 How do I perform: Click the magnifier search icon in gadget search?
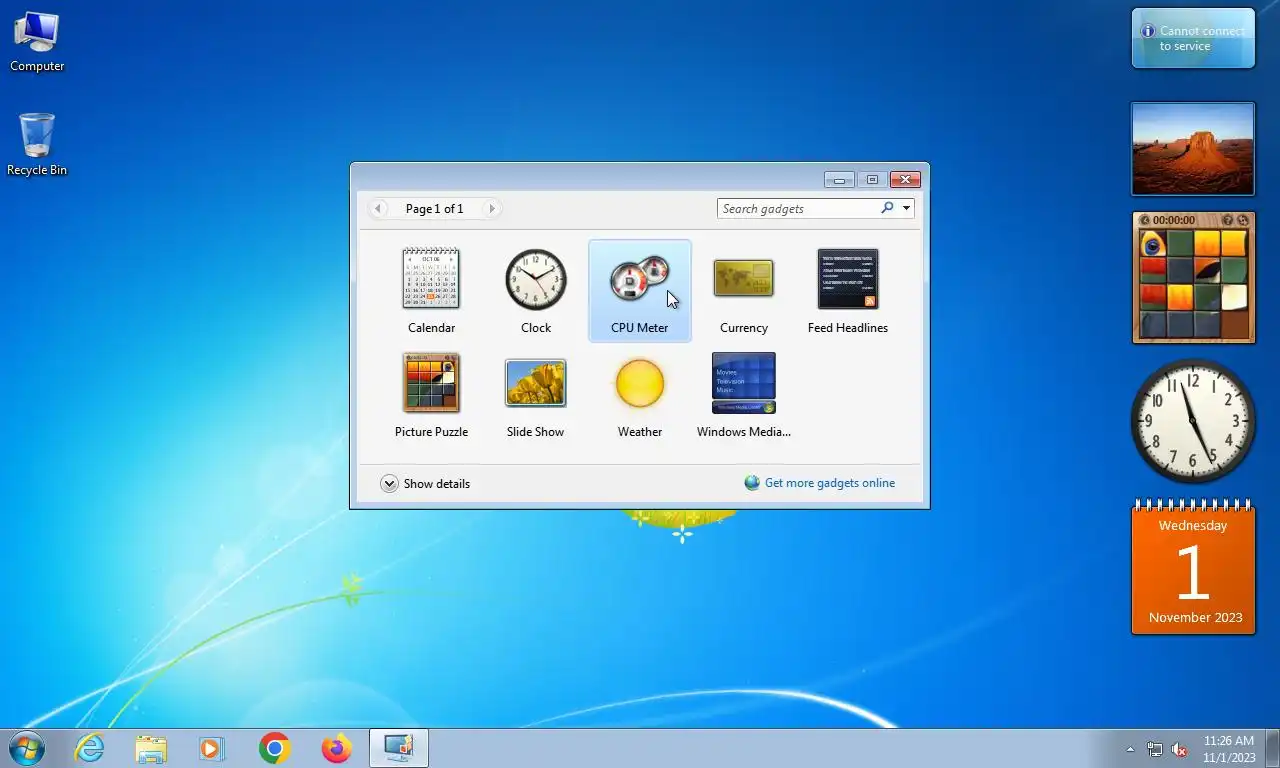pyautogui.click(x=887, y=208)
